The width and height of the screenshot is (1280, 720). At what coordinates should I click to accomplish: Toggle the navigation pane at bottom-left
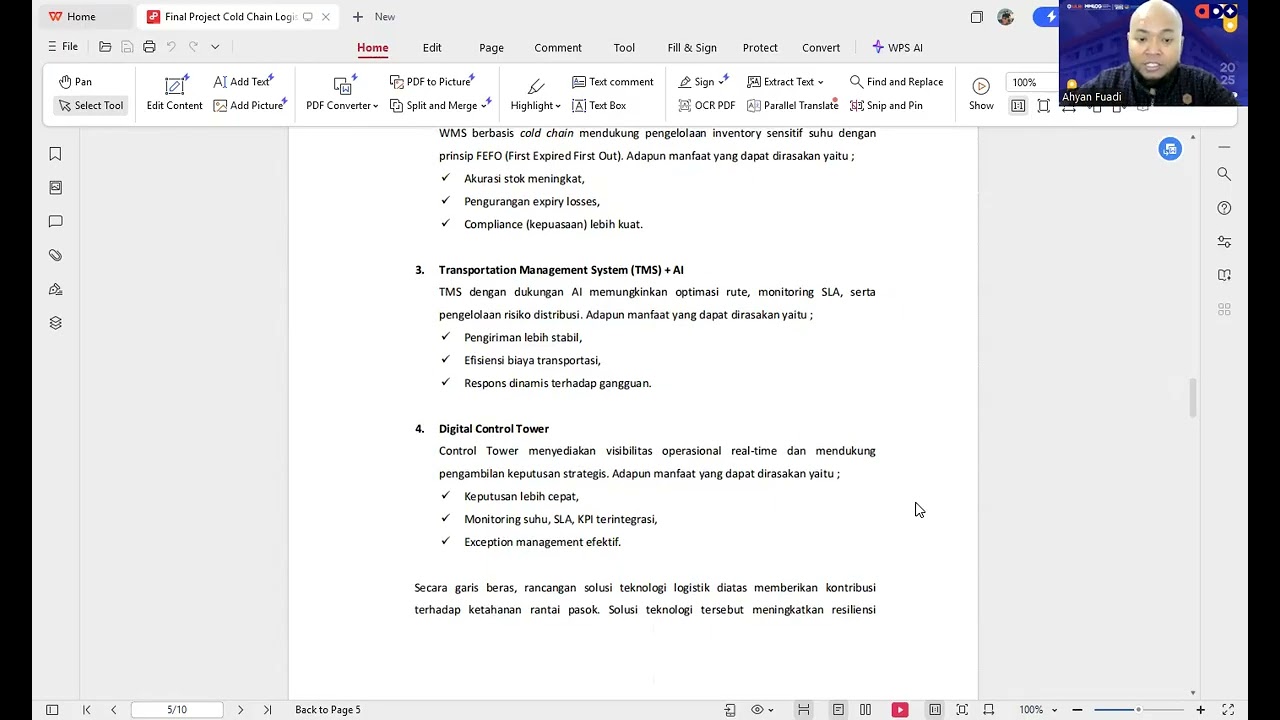pyautogui.click(x=52, y=710)
